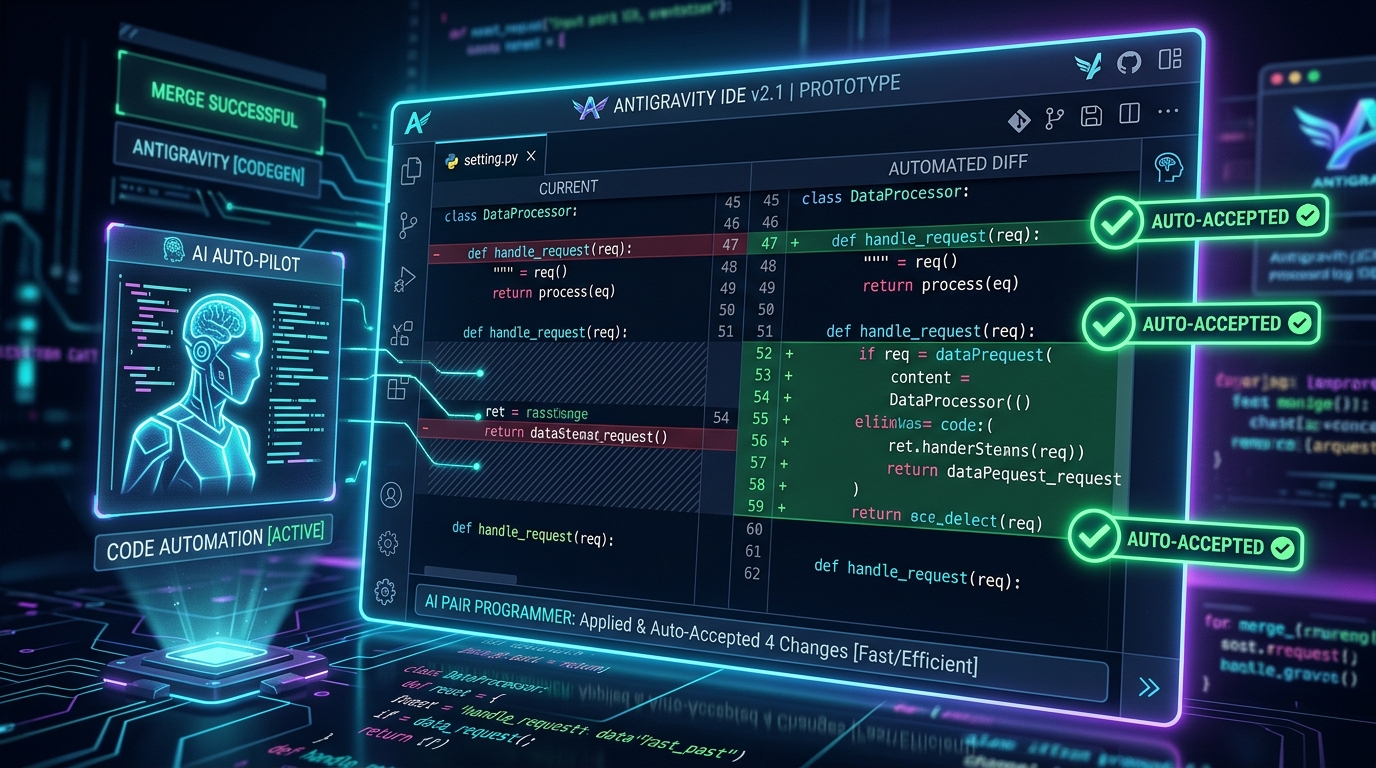1376x768 pixels.
Task: Open the Explorer files icon in the activity bar
Action: point(411,171)
